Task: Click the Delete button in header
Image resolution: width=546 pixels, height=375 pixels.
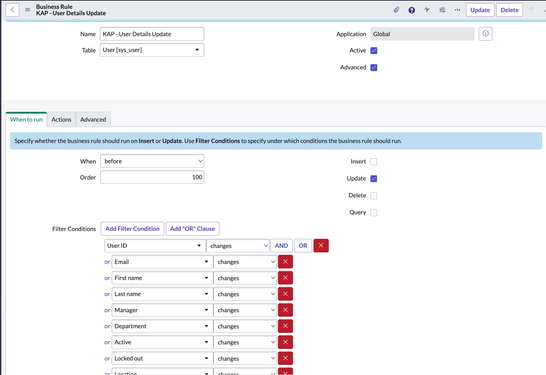Action: pyautogui.click(x=509, y=10)
